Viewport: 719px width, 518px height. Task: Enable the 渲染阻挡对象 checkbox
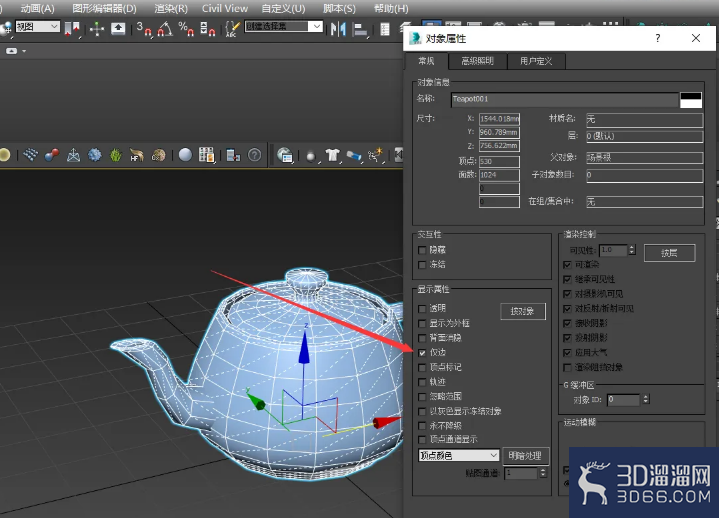pyautogui.click(x=567, y=368)
